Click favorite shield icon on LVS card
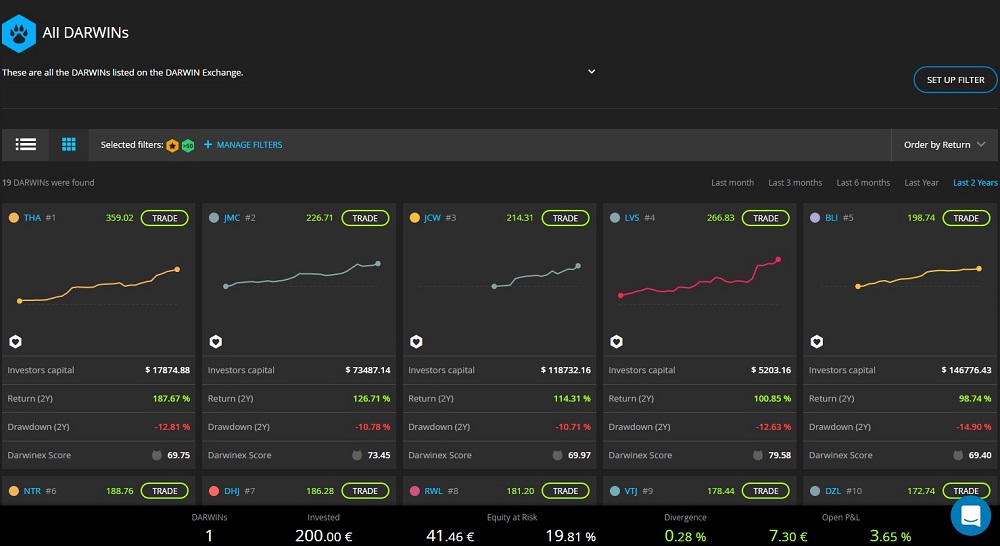This screenshot has width=1000, height=546. coord(616,342)
